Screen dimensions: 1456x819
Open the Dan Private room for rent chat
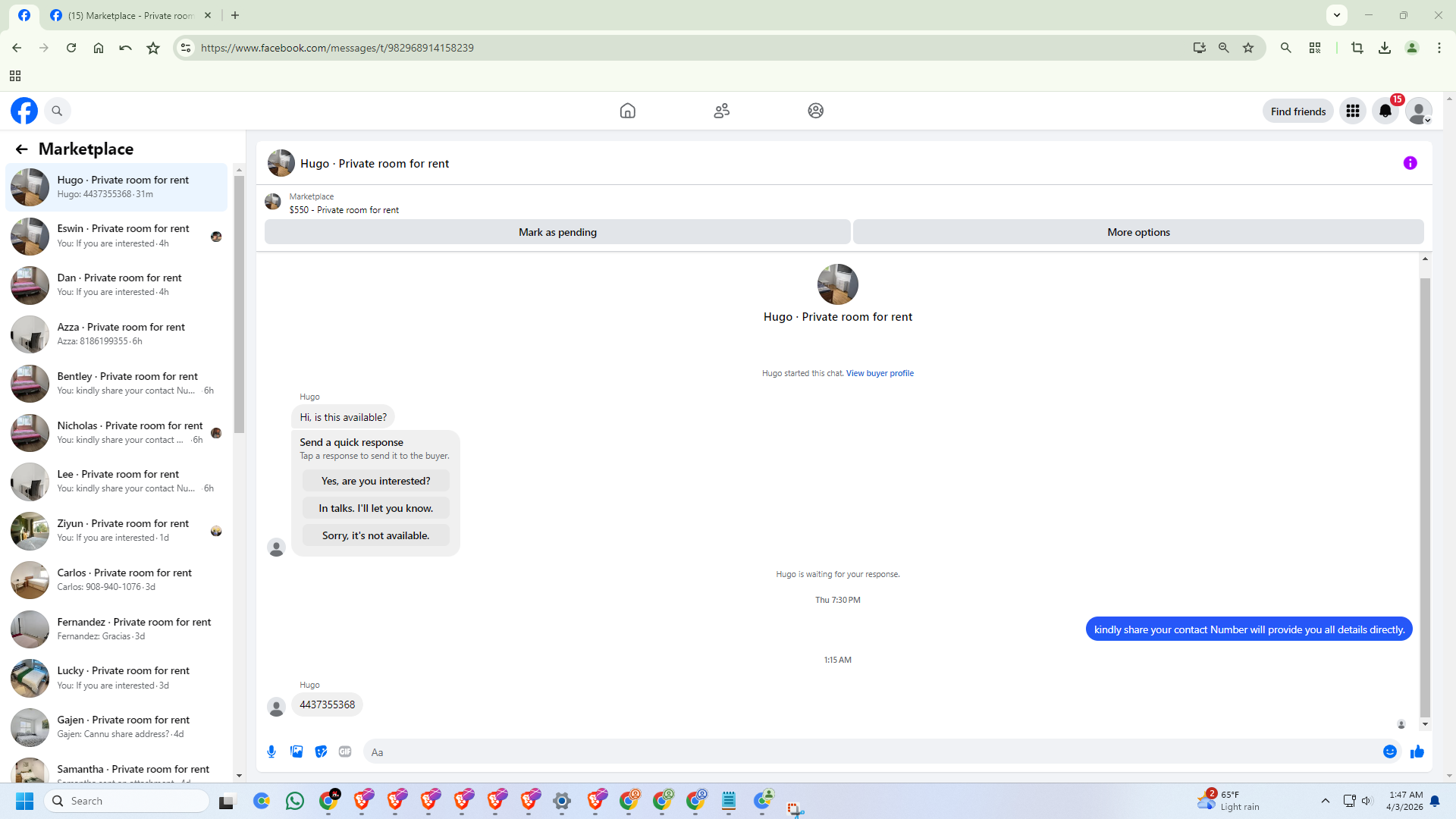pyautogui.click(x=116, y=285)
